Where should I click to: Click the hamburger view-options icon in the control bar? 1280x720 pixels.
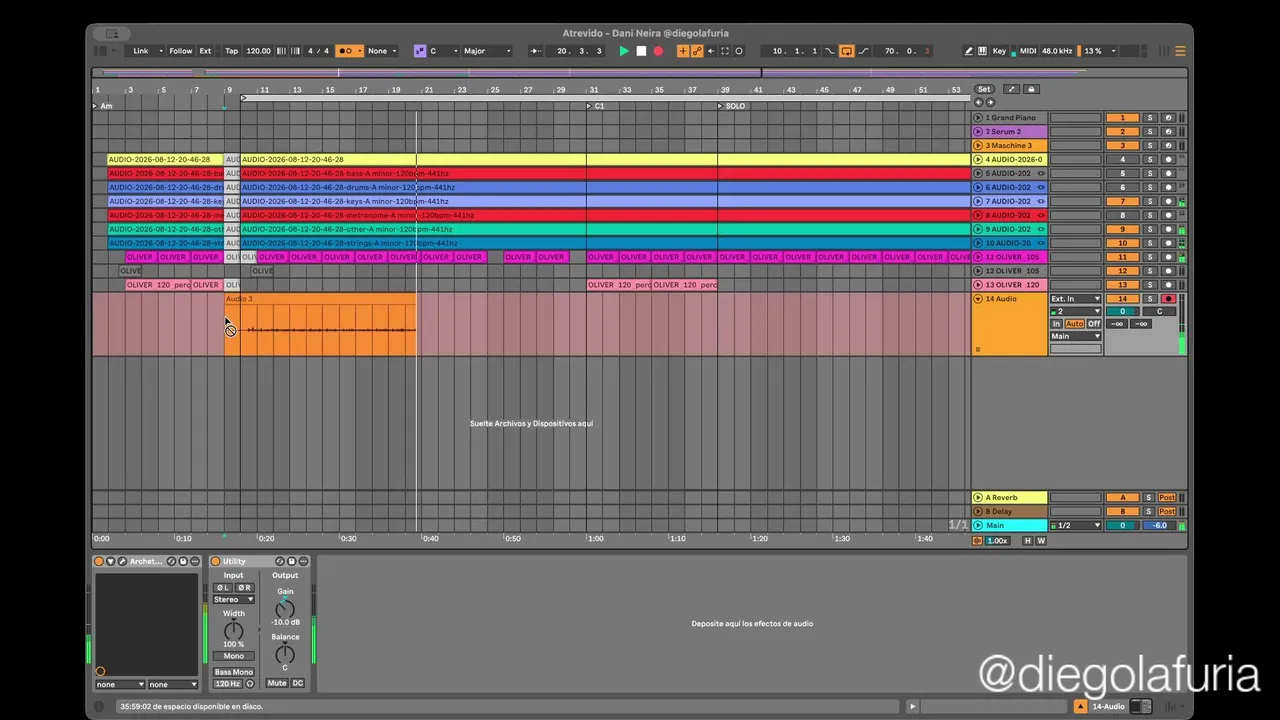click(1180, 51)
